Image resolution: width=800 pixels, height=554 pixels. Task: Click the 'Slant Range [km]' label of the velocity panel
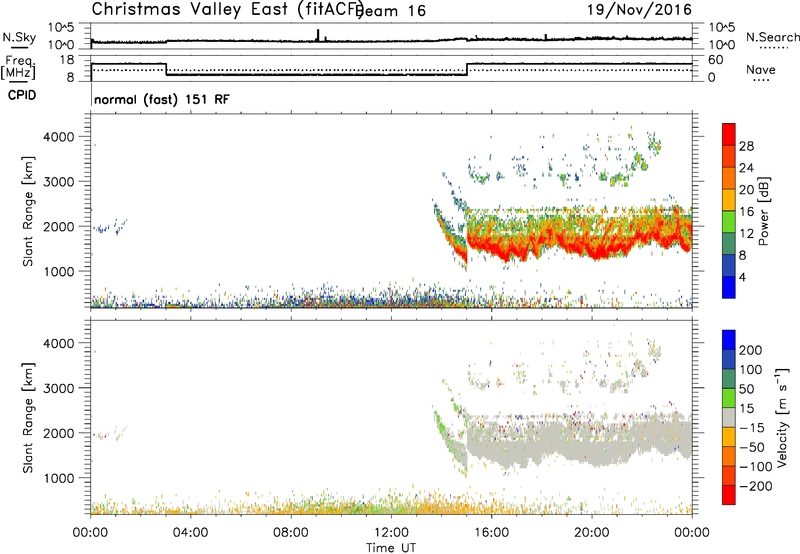point(28,417)
